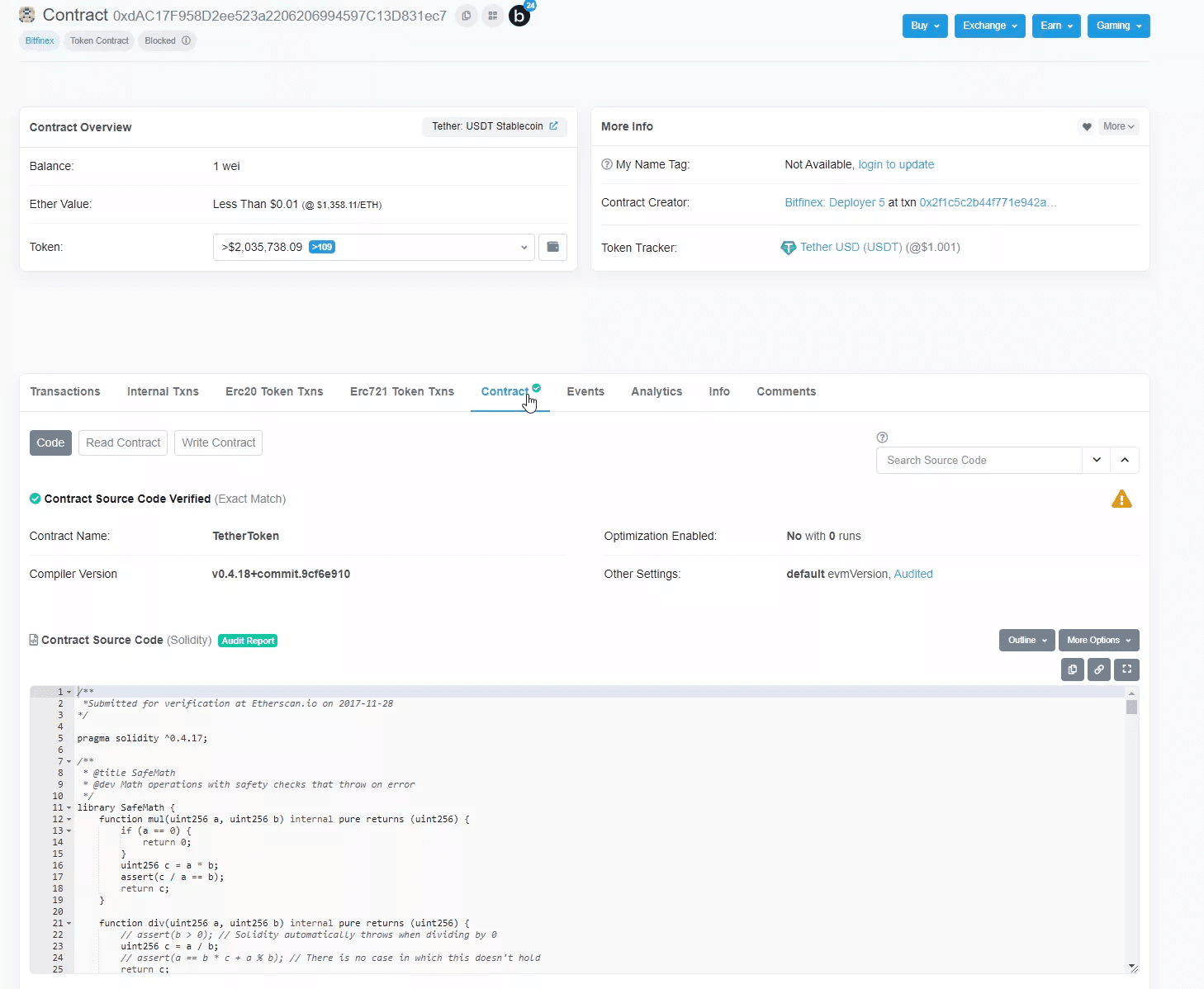Select the Code button
The image size is (1204, 989).
point(50,442)
